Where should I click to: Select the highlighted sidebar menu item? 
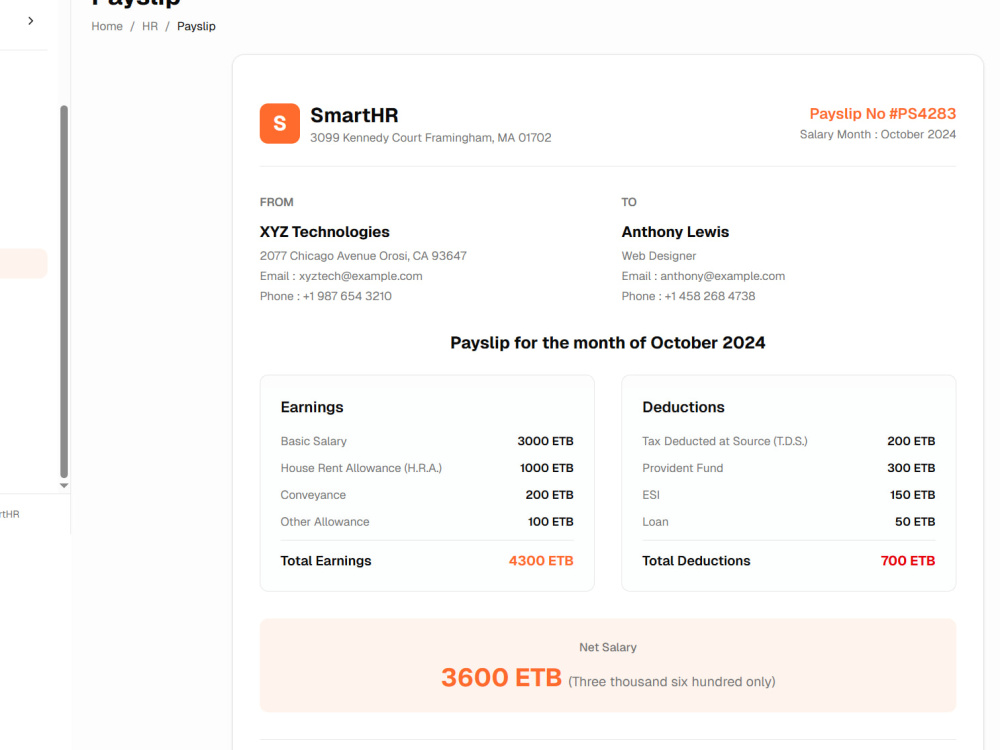coord(24,263)
